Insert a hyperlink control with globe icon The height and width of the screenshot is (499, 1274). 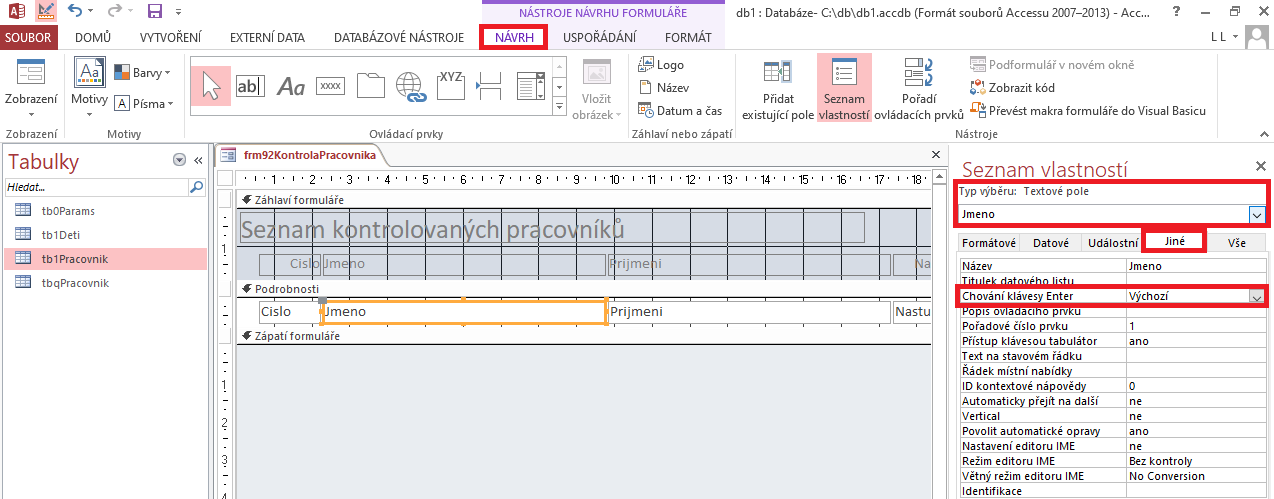(411, 86)
